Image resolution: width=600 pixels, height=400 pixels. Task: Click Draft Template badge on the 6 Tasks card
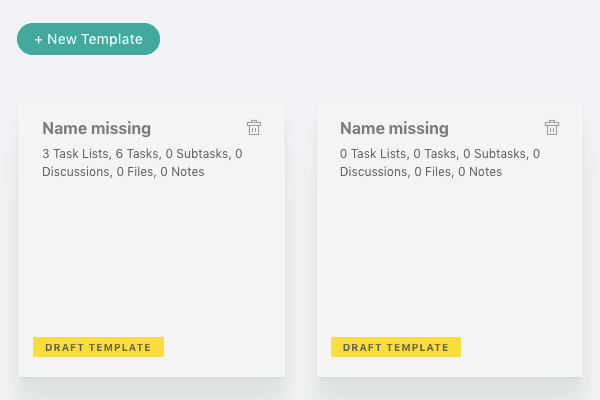click(x=98, y=347)
